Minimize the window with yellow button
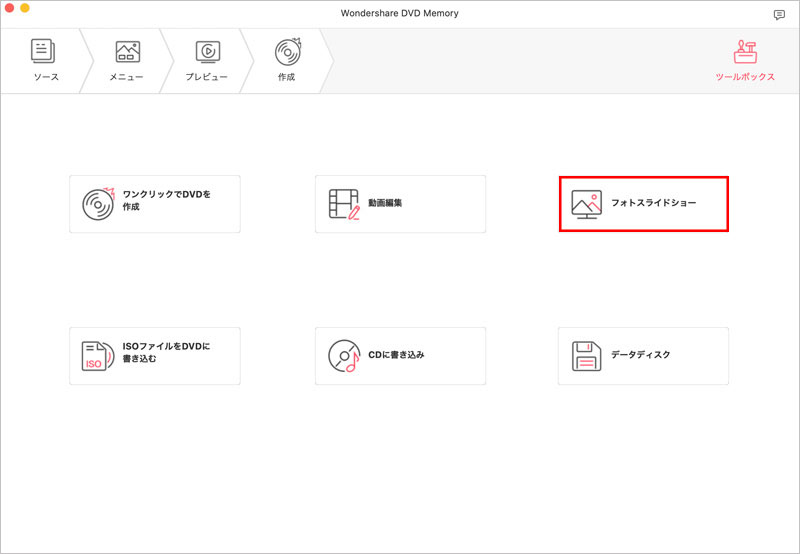Image resolution: width=800 pixels, height=554 pixels. click(x=24, y=8)
